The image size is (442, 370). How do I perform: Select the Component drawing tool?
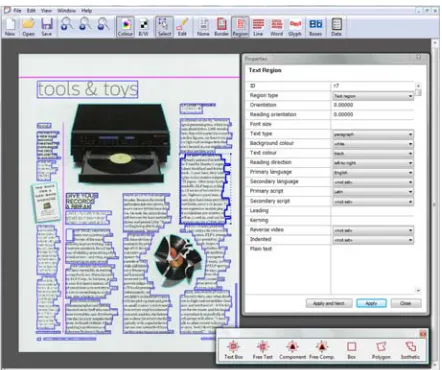(x=292, y=349)
